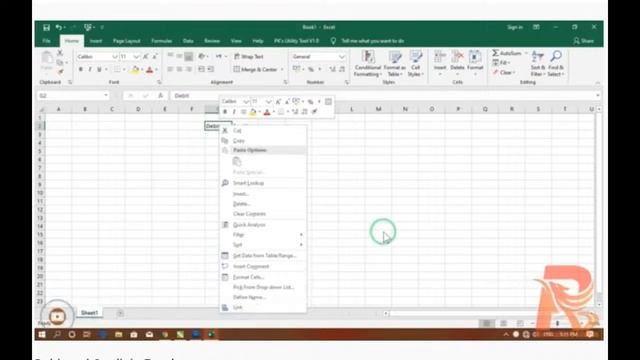Toggle Italic in ribbon Font group
This screenshot has height=360, width=640.
90,70
